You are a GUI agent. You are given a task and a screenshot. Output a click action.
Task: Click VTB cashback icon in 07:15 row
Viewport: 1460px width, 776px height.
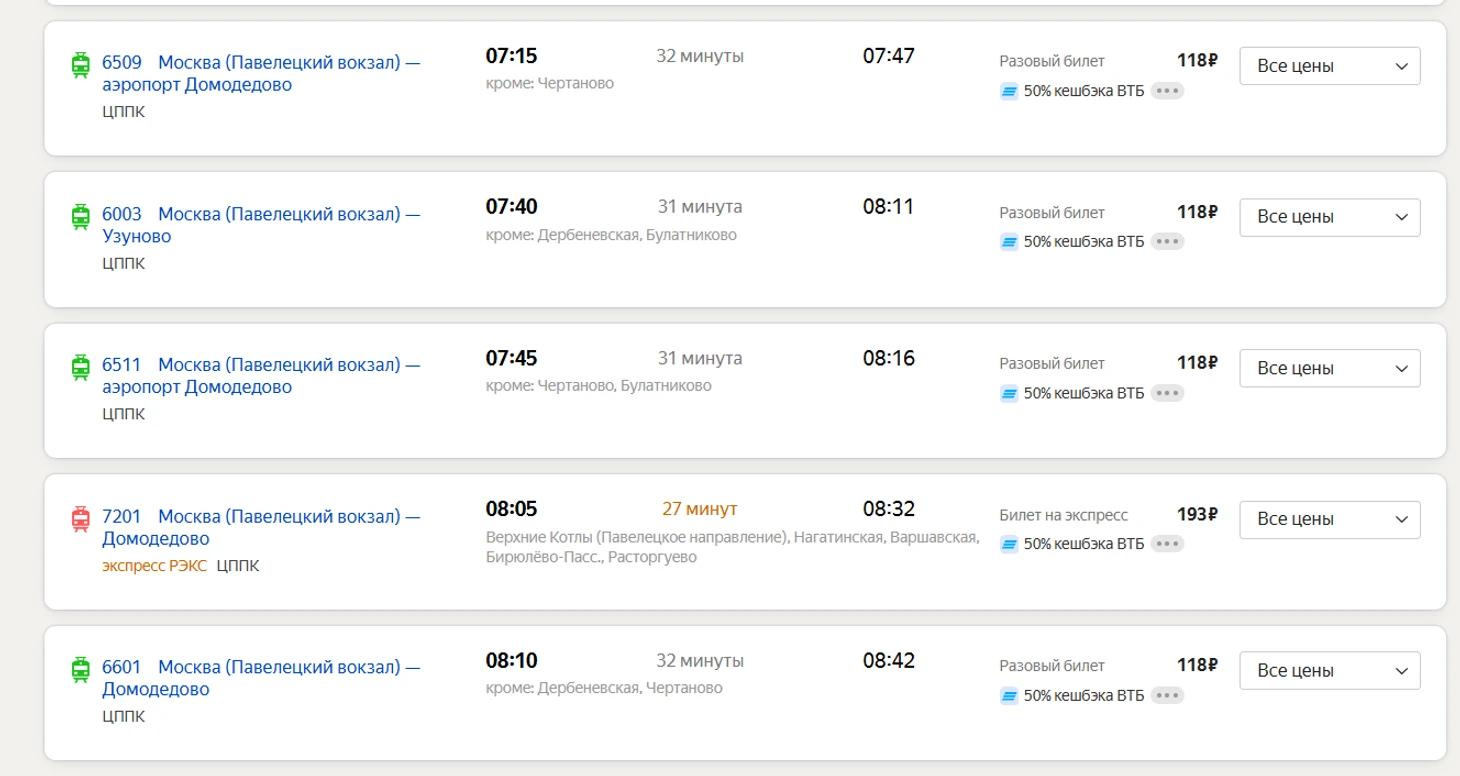coord(1009,91)
